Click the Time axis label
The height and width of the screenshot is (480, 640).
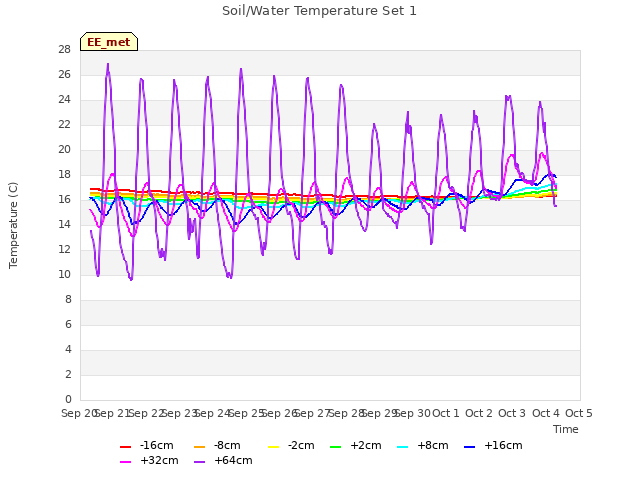pyautogui.click(x=566, y=429)
